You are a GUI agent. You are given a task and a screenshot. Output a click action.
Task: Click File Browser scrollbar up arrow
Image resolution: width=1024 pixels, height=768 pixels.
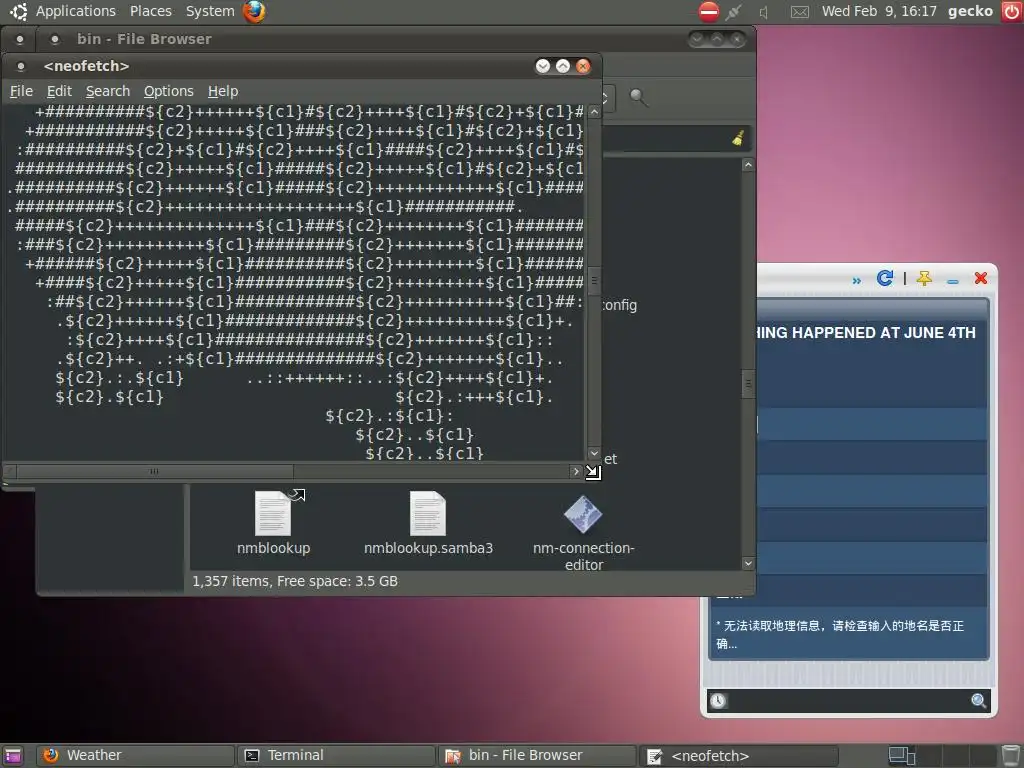tap(748, 165)
